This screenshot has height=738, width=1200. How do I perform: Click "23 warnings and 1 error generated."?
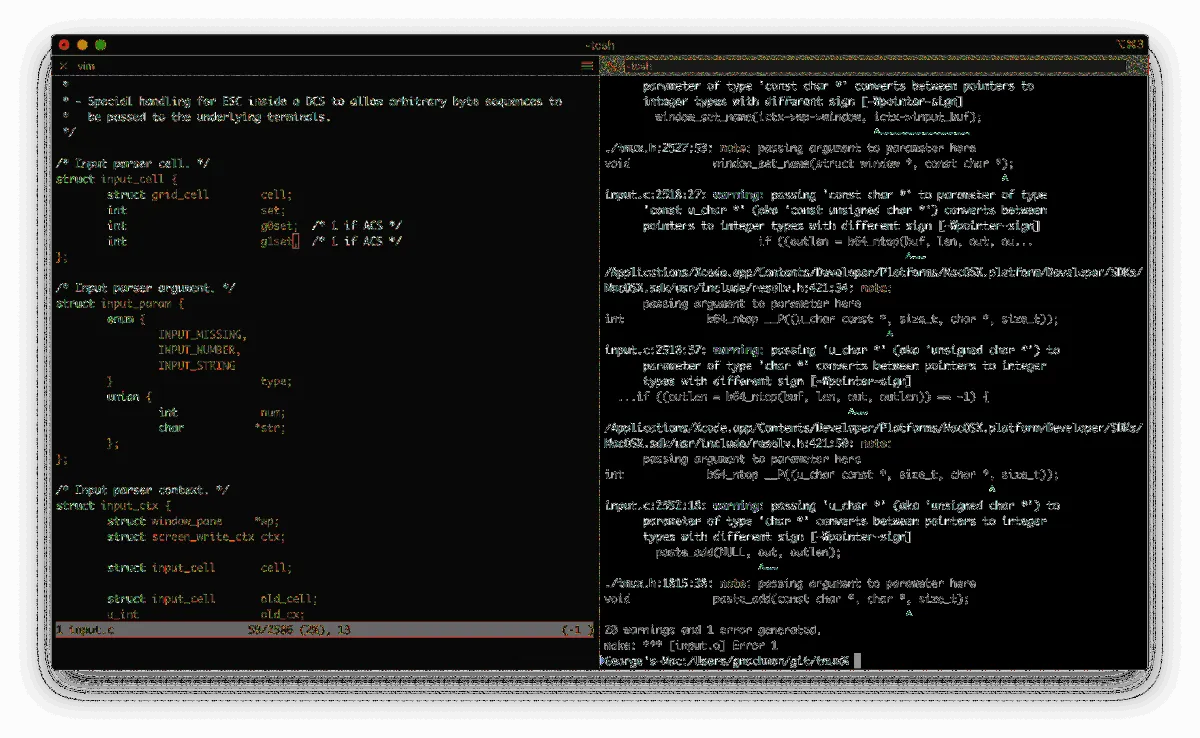(711, 630)
